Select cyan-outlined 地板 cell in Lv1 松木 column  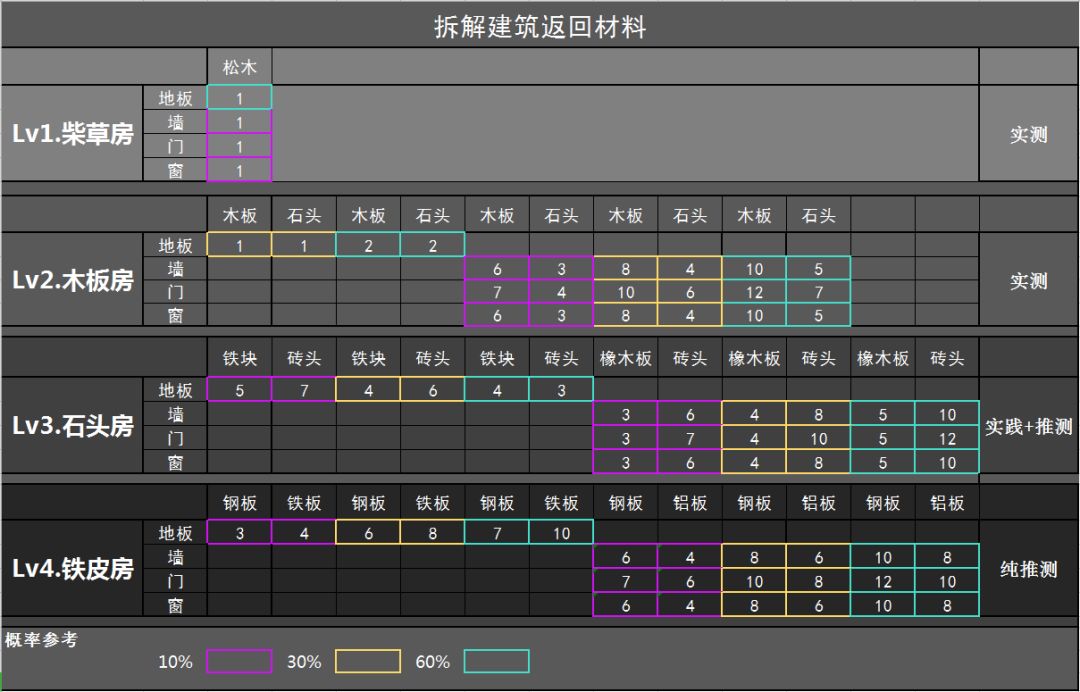pos(240,98)
